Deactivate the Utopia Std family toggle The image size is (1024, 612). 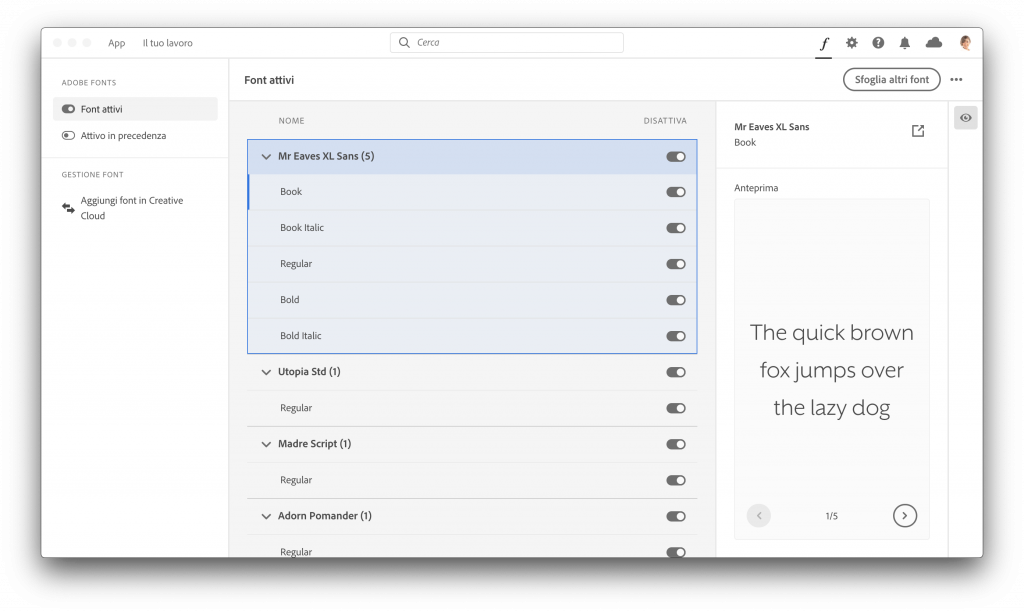click(676, 372)
